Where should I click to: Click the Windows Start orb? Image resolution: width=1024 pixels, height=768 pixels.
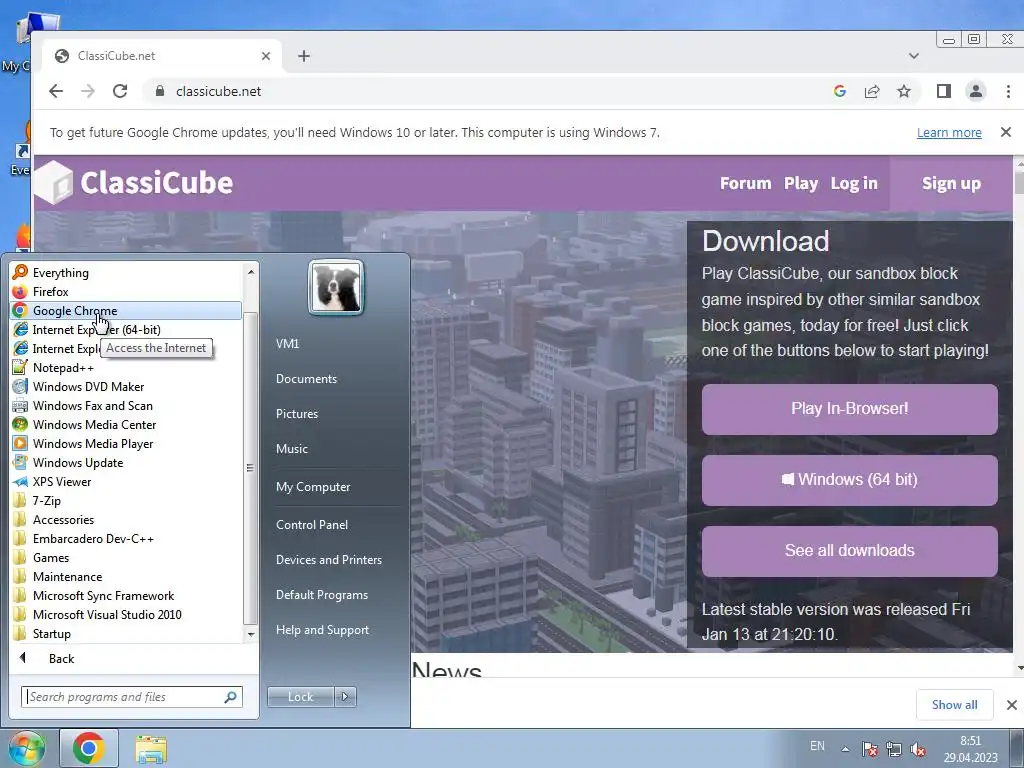[x=26, y=748]
